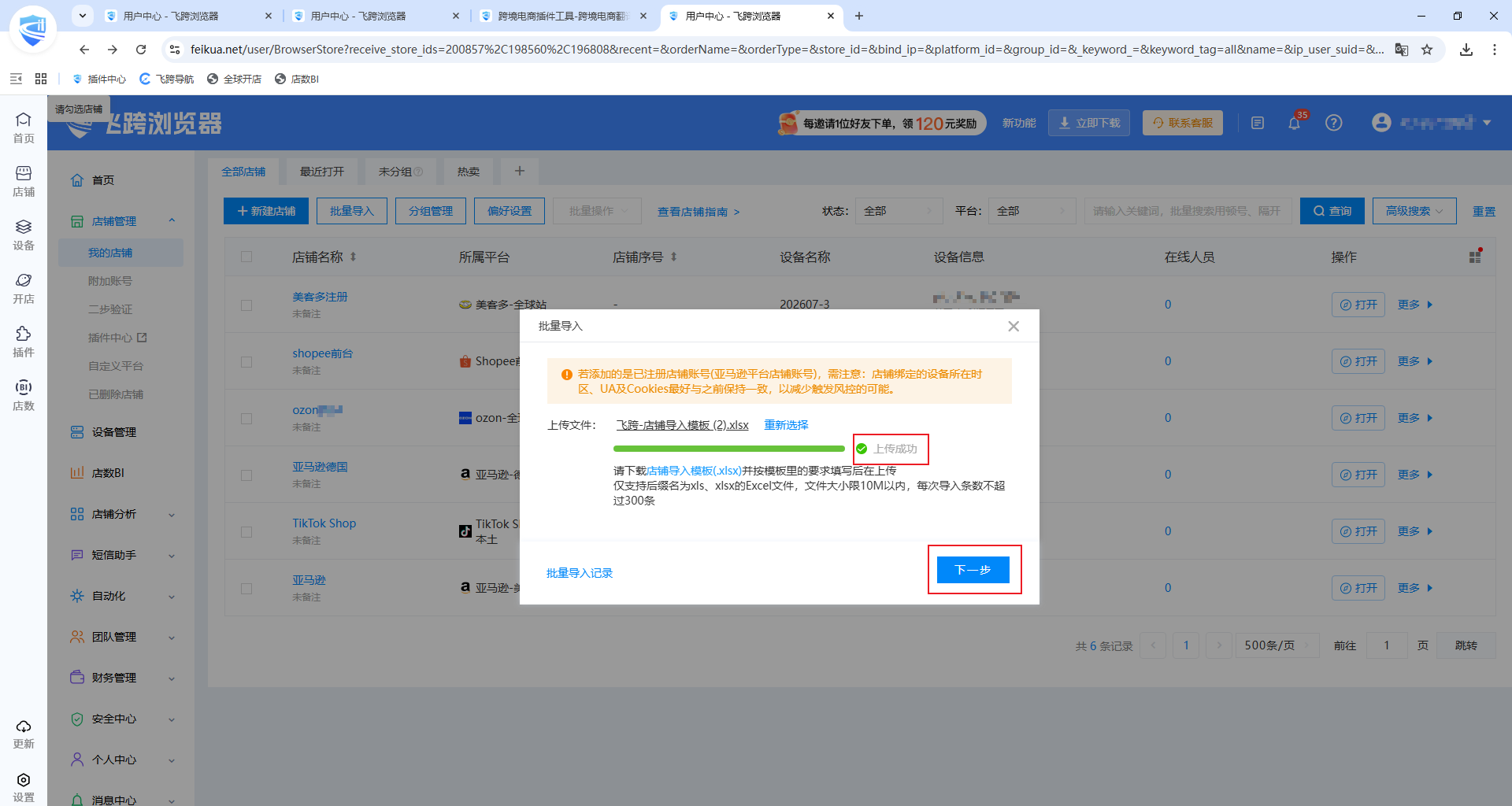Open the browser downloads icon
Viewport: 1512px width, 806px height.
click(1466, 50)
